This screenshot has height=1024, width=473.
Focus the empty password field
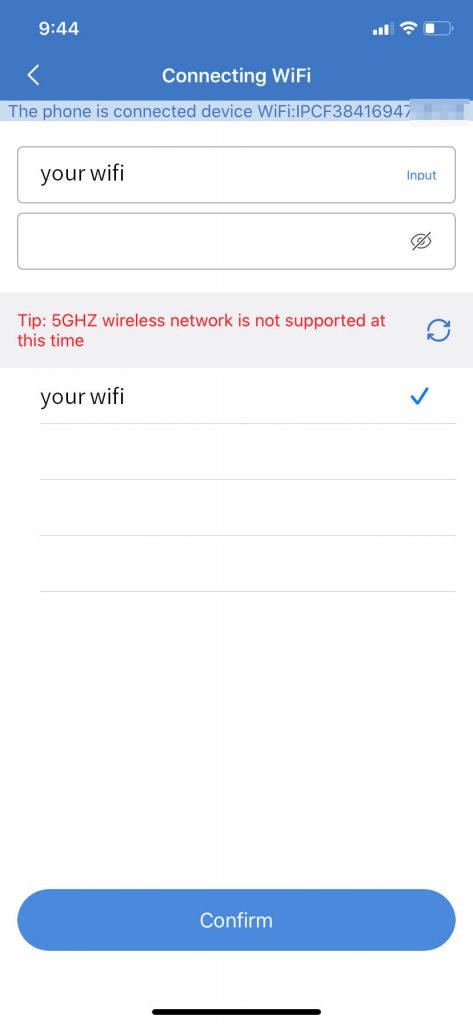pos(236,241)
